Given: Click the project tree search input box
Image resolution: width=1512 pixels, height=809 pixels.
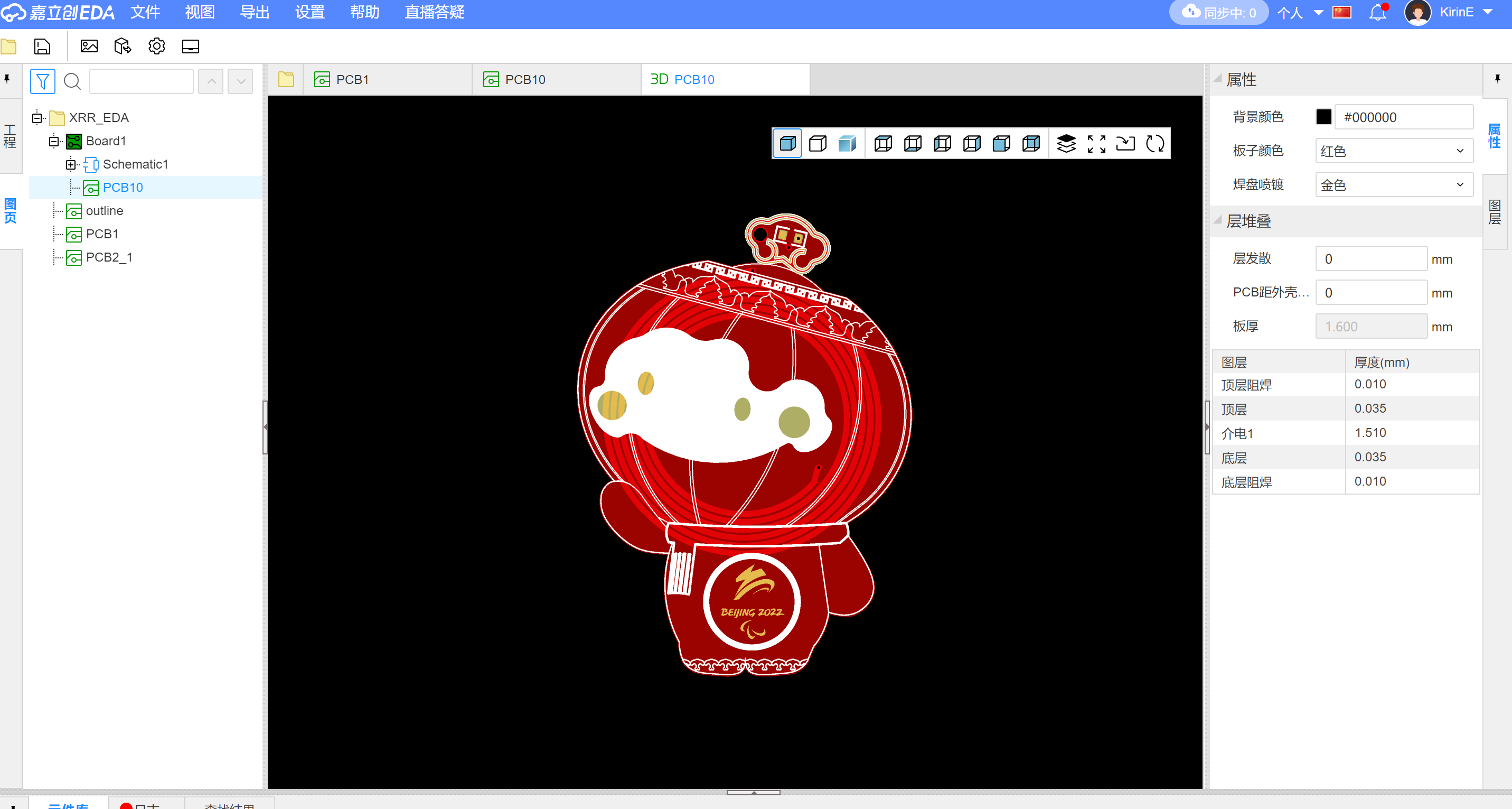Looking at the screenshot, I should (x=141, y=81).
